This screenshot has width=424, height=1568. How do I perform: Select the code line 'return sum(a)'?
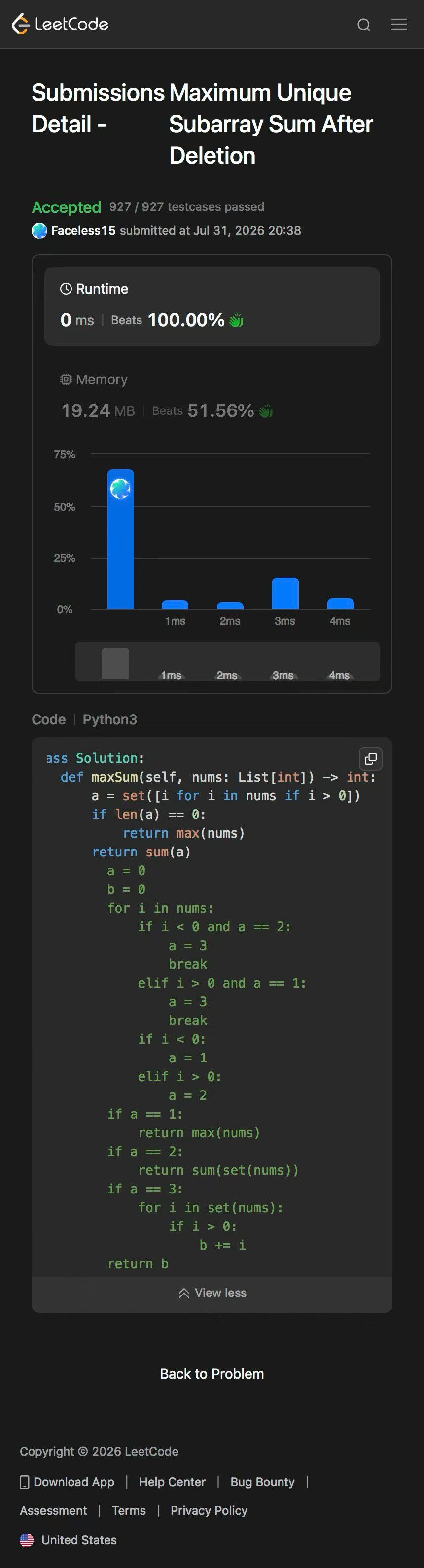(x=141, y=852)
